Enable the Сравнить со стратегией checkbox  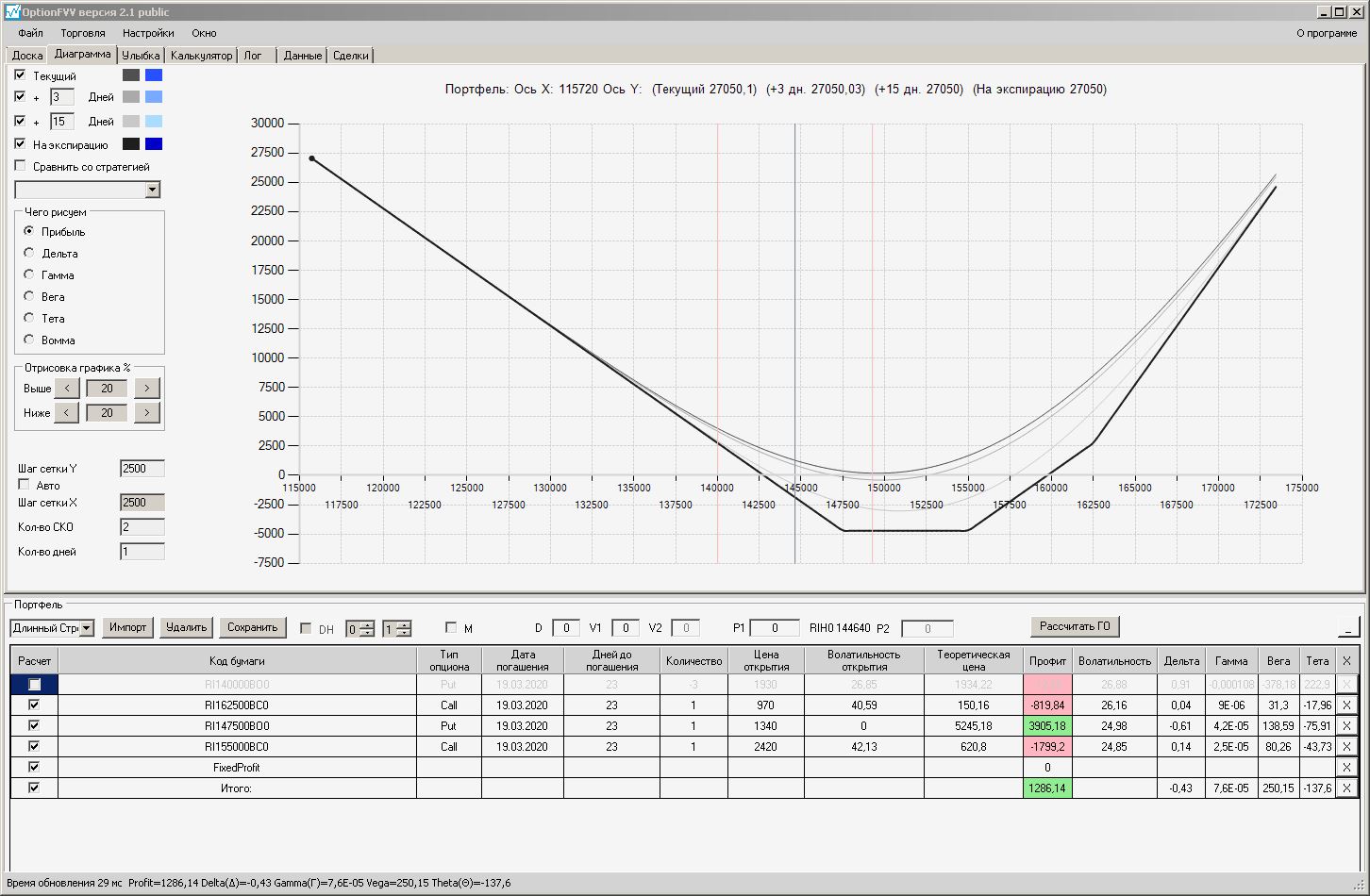(x=21, y=166)
